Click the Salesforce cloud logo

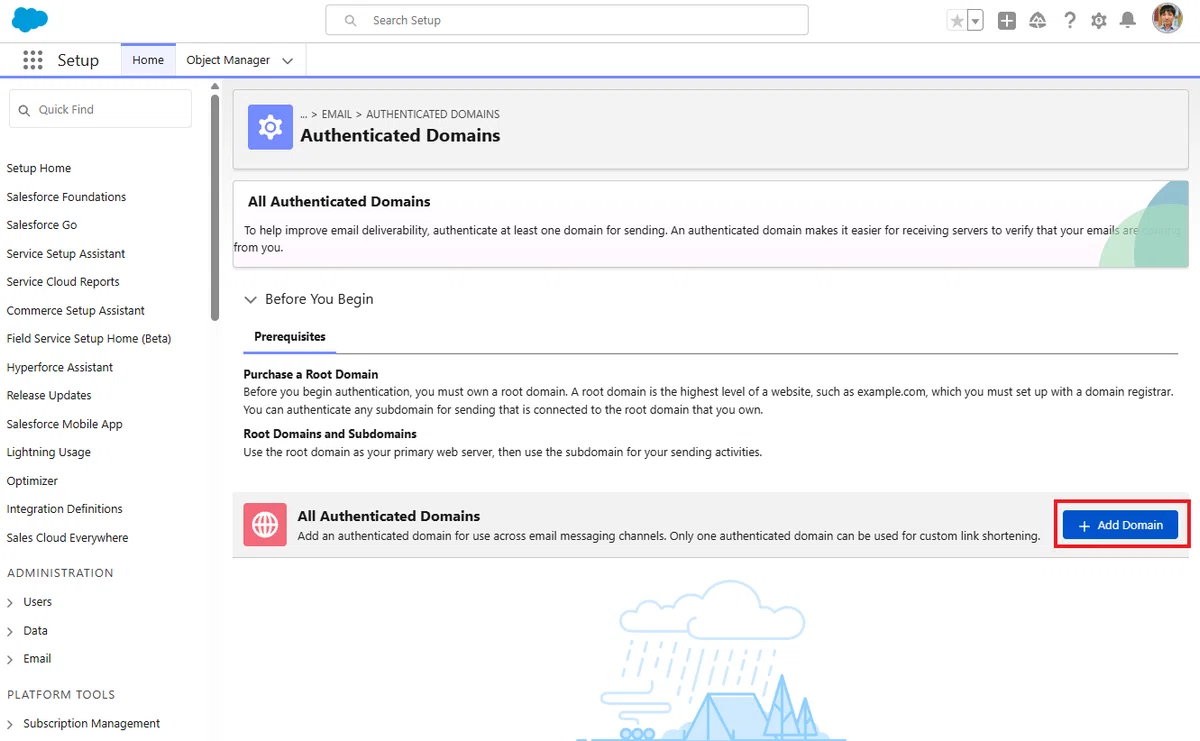point(30,19)
